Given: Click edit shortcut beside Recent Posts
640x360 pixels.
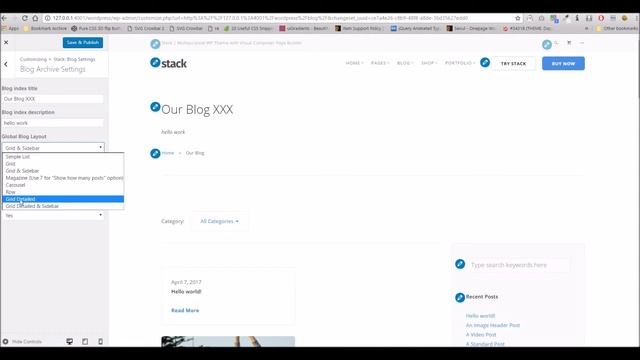Looking at the screenshot, I should click(460, 298).
